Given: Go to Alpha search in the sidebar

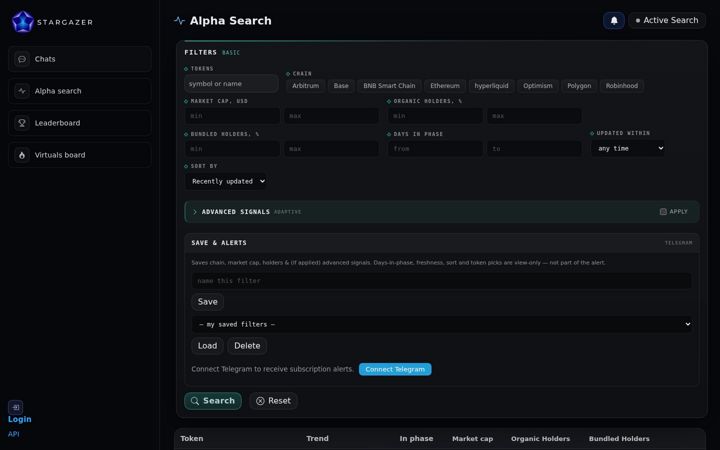Looking at the screenshot, I should pos(80,91).
